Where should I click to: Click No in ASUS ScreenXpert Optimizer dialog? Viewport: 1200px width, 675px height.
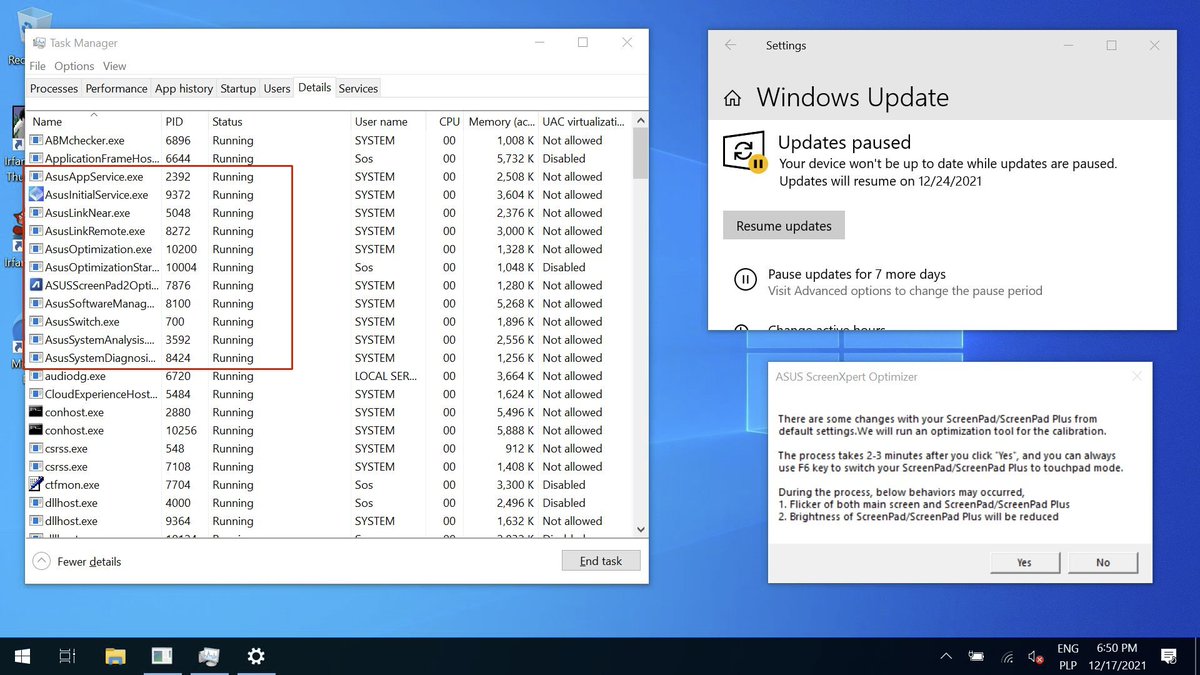pos(1103,562)
